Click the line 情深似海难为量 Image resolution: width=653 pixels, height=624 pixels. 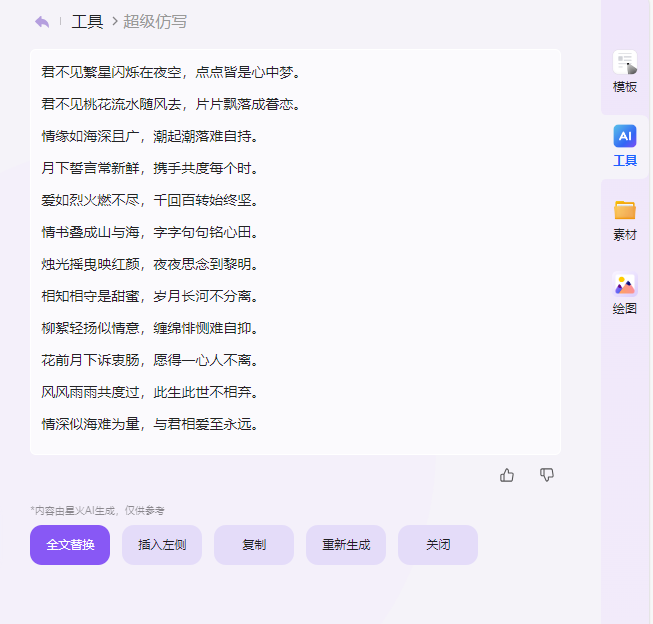[x=90, y=424]
